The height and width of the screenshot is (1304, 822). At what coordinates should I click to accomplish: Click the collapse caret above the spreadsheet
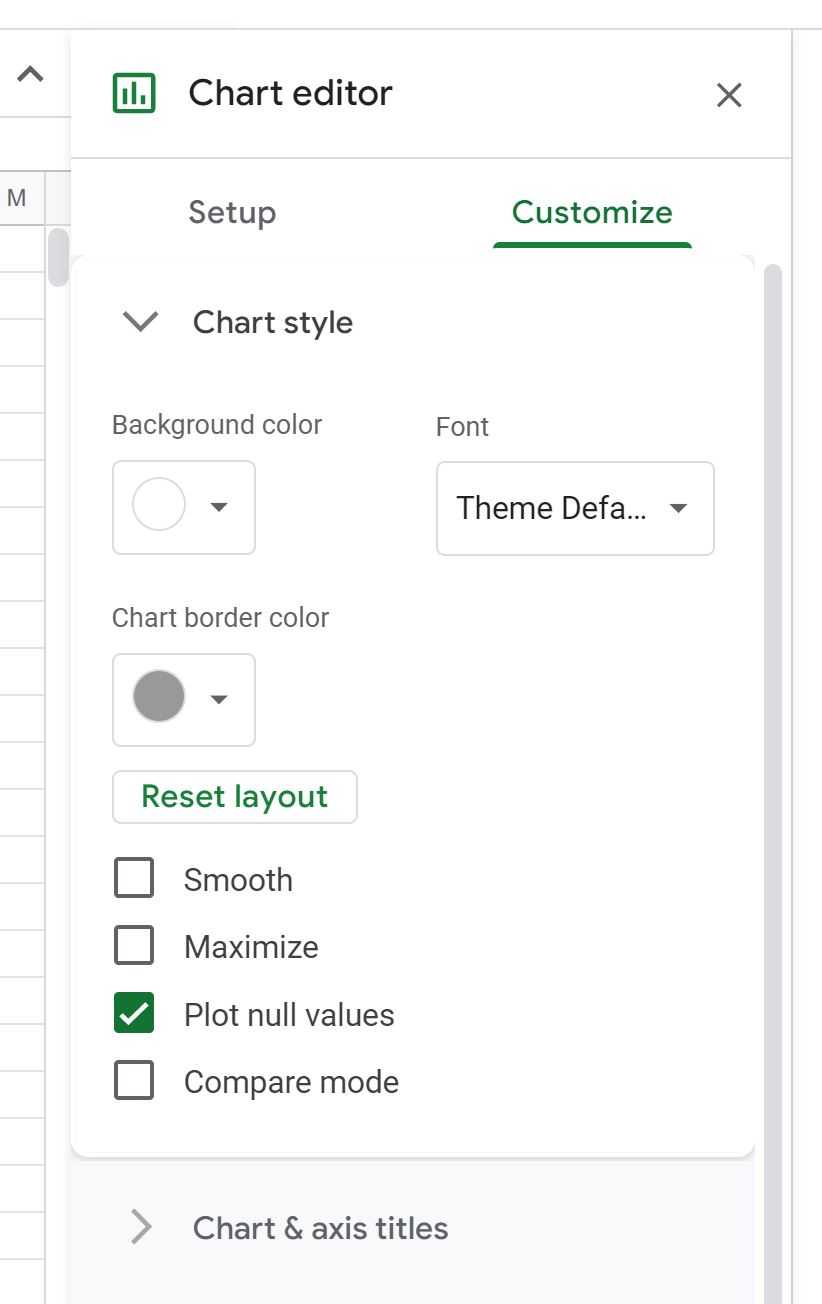[30, 73]
